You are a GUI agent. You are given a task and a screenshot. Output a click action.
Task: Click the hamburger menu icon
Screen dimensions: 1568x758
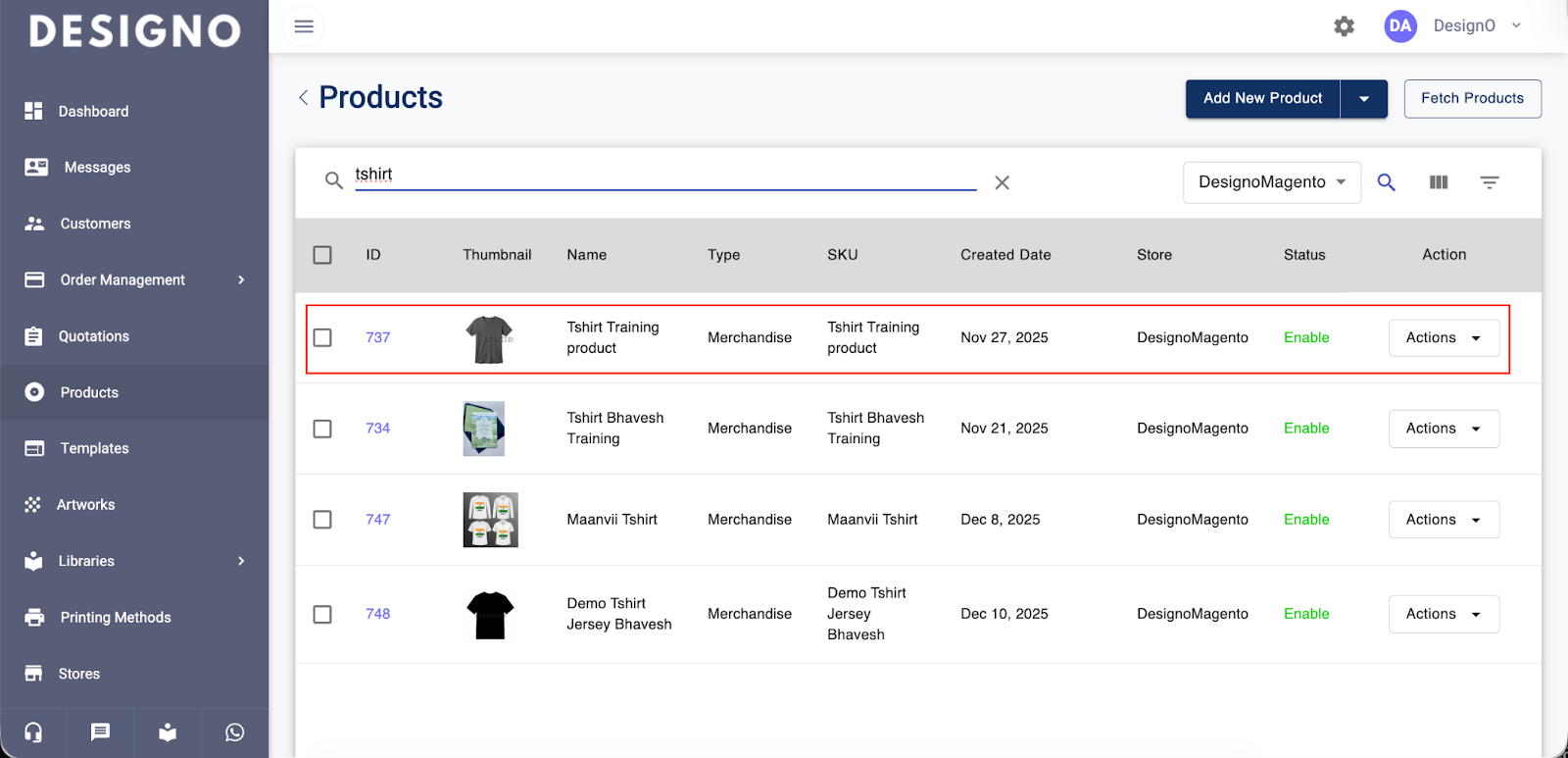point(304,26)
